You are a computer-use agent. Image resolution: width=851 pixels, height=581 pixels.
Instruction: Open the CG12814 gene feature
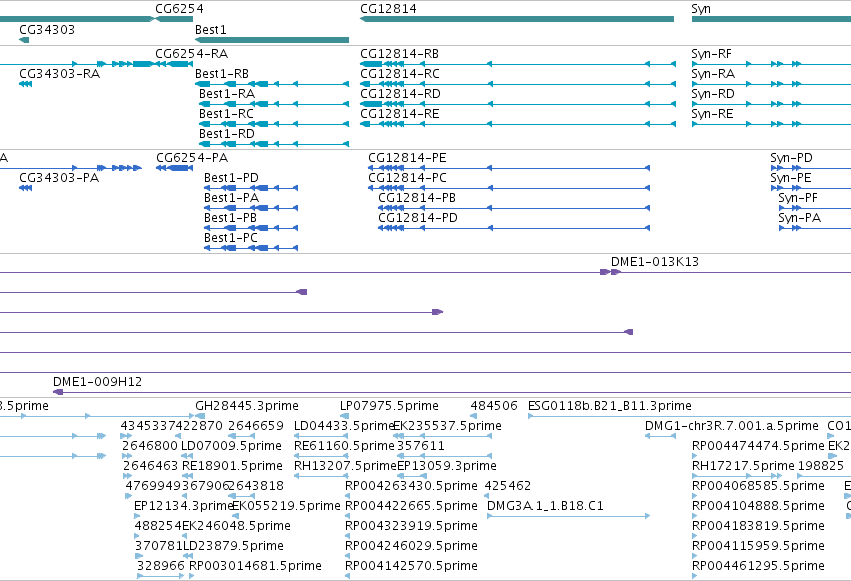pyautogui.click(x=517, y=19)
